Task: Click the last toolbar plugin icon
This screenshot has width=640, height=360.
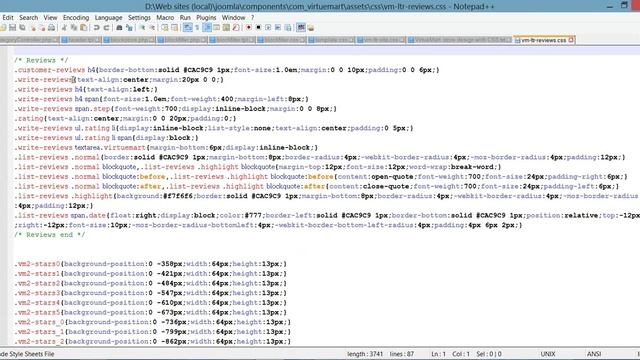Action: (311, 27)
